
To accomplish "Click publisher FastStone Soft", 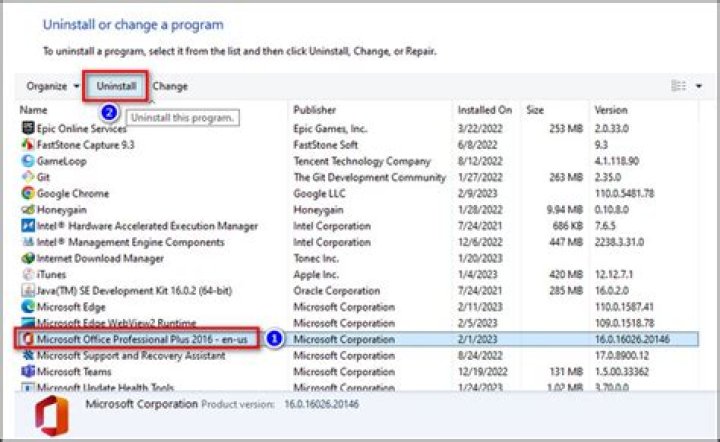I will point(326,145).
